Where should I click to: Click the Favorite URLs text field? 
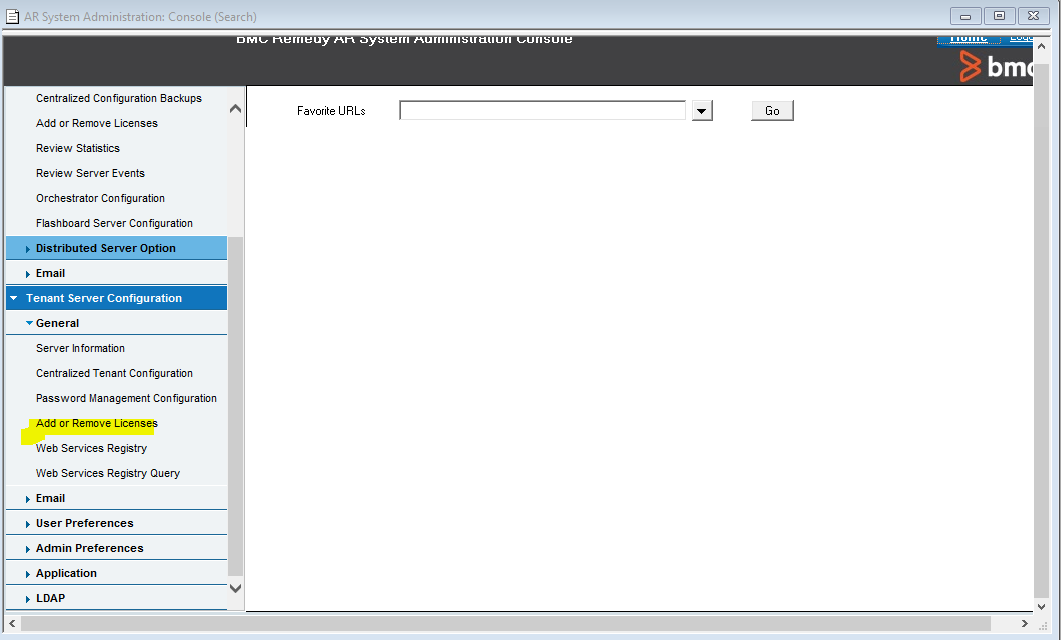pos(543,110)
